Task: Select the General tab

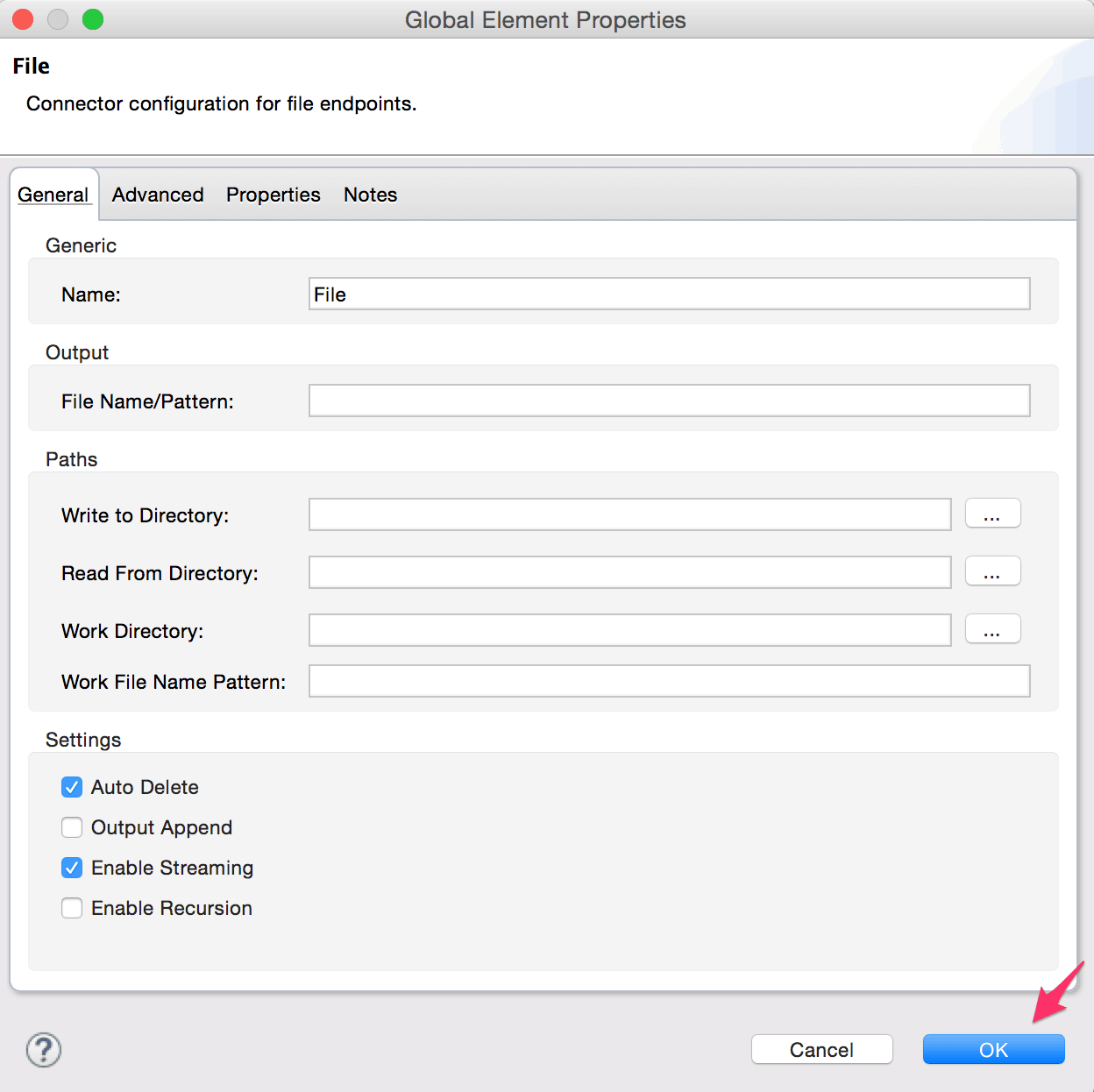Action: (54, 195)
